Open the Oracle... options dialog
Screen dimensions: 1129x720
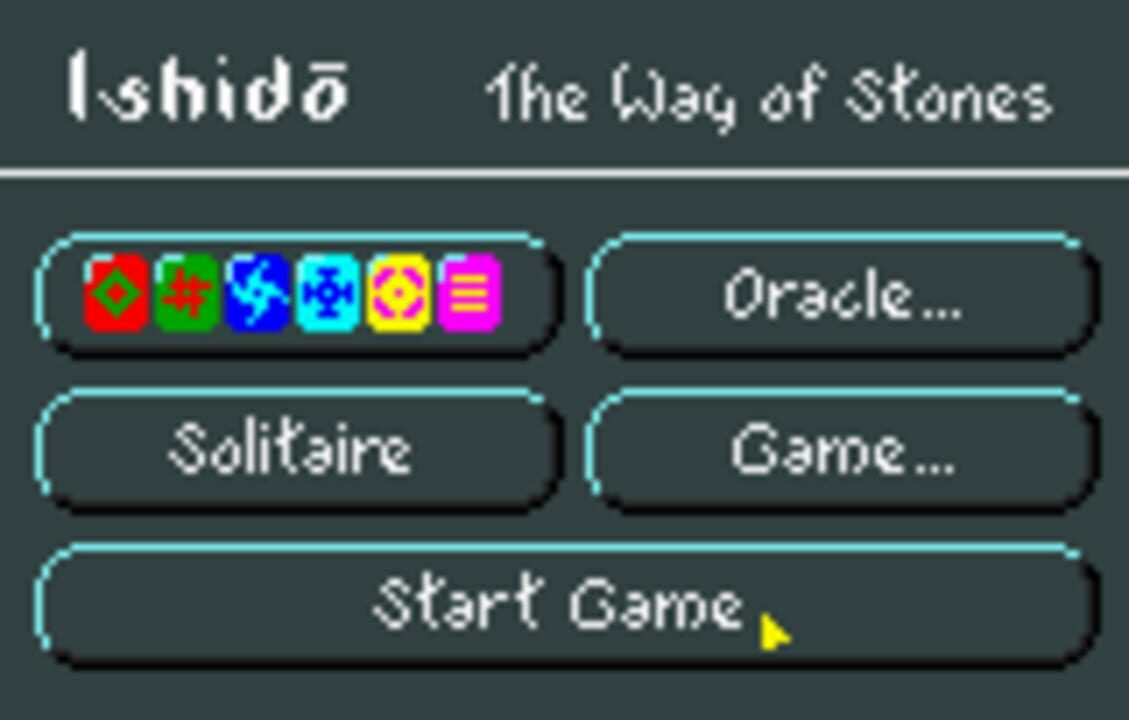tap(842, 294)
